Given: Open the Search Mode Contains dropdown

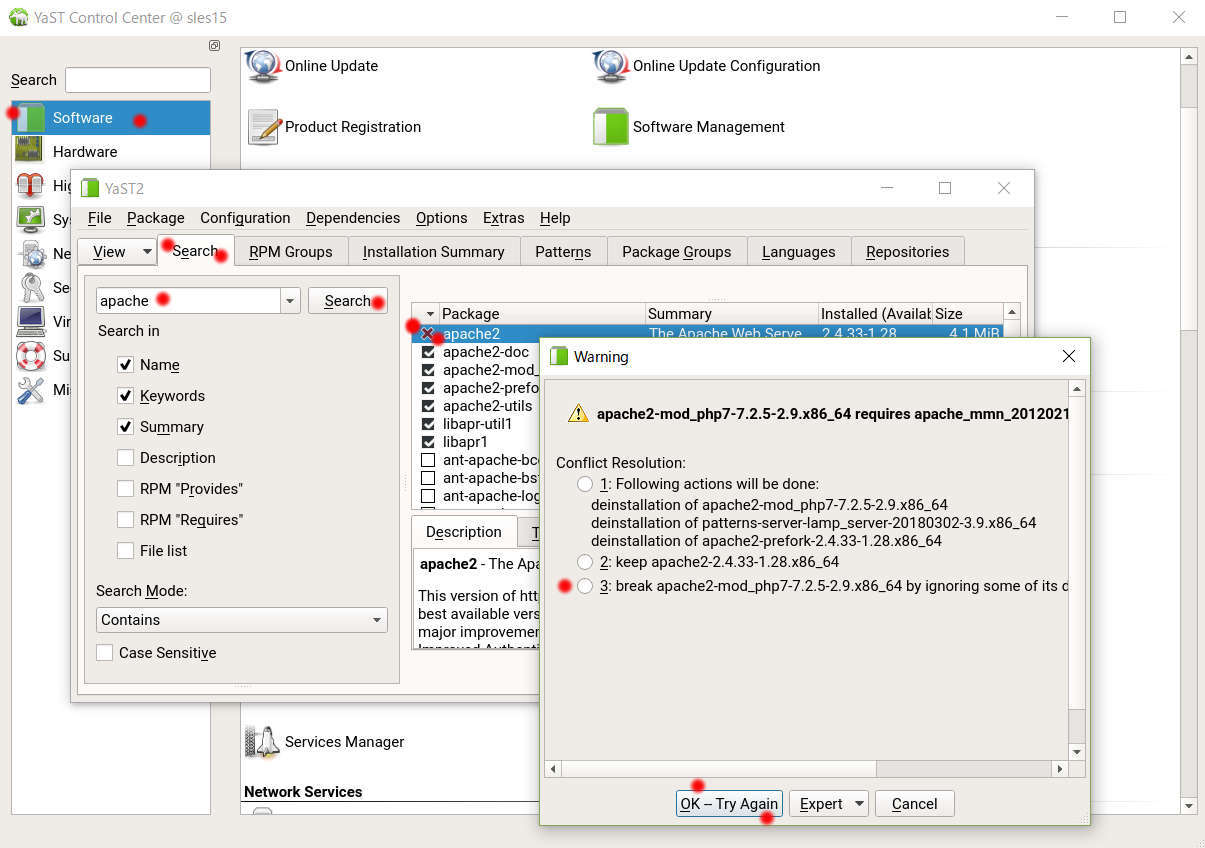Looking at the screenshot, I should coord(242,620).
